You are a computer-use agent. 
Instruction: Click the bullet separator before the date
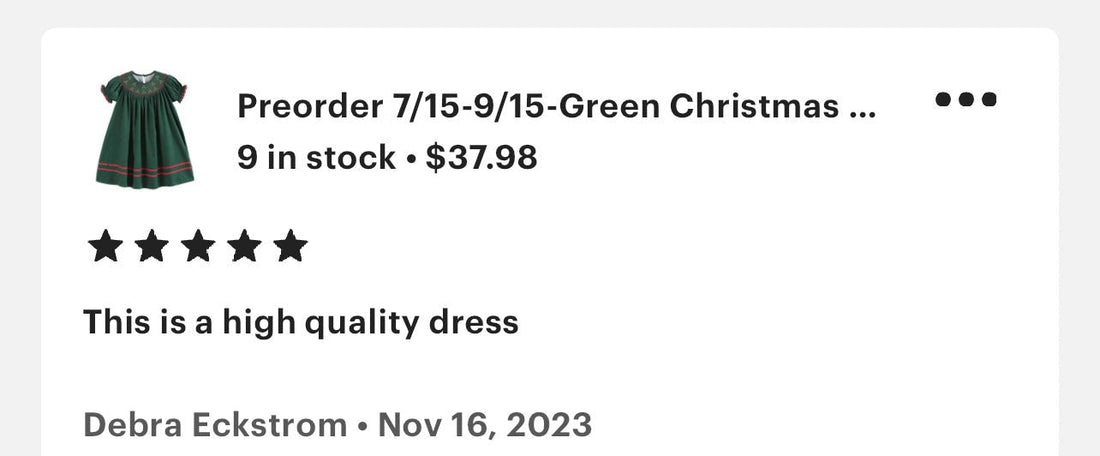tap(363, 426)
